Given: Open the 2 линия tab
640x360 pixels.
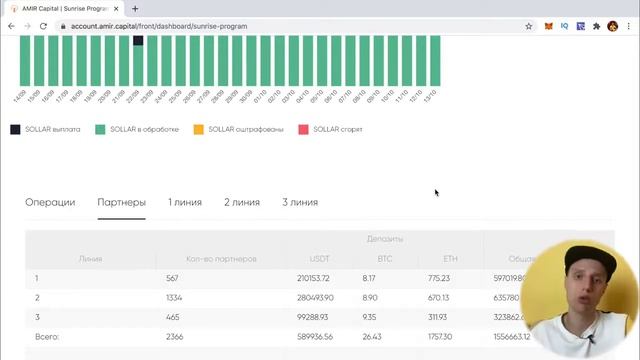Looking at the screenshot, I should [x=242, y=202].
